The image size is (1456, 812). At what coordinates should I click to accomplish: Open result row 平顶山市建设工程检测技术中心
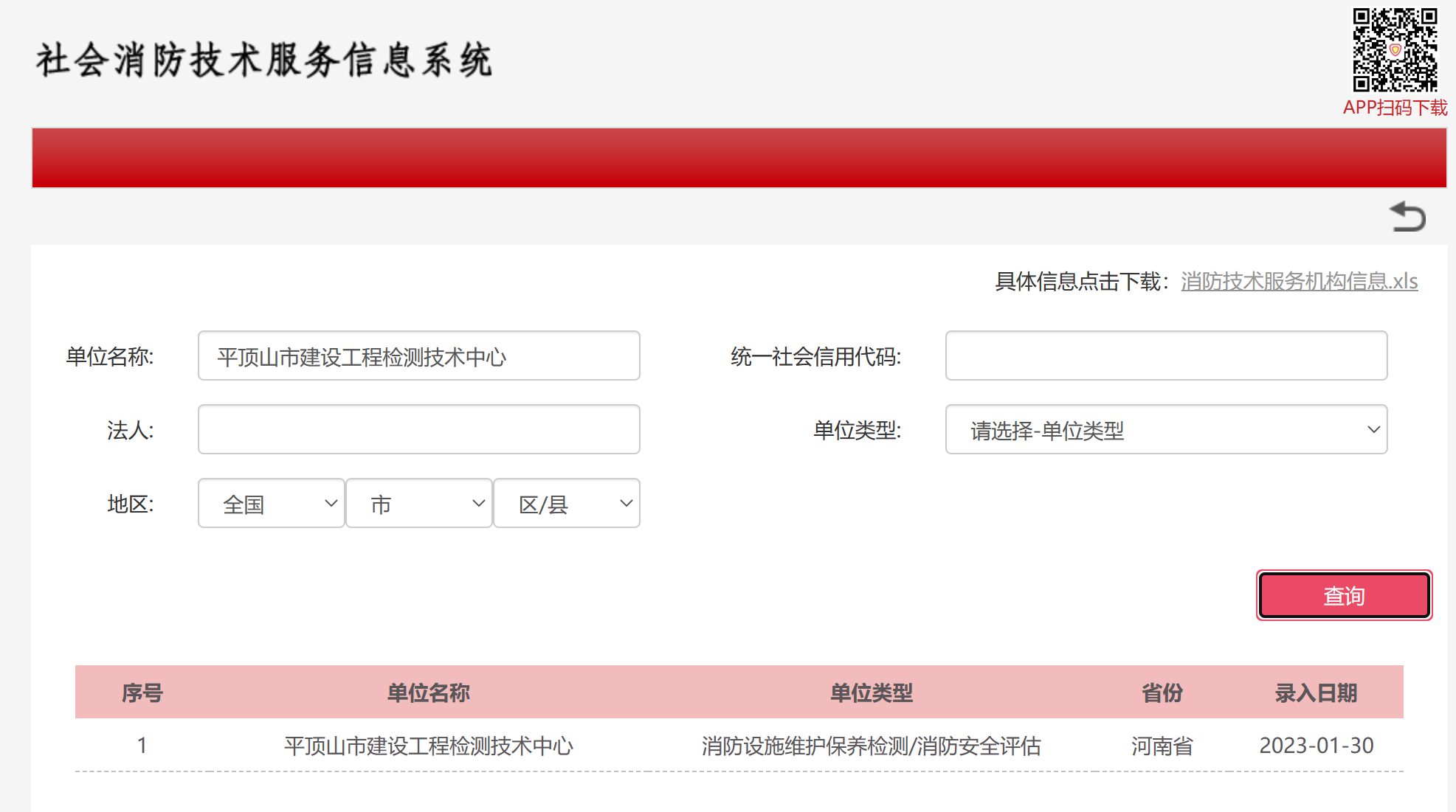(x=428, y=746)
